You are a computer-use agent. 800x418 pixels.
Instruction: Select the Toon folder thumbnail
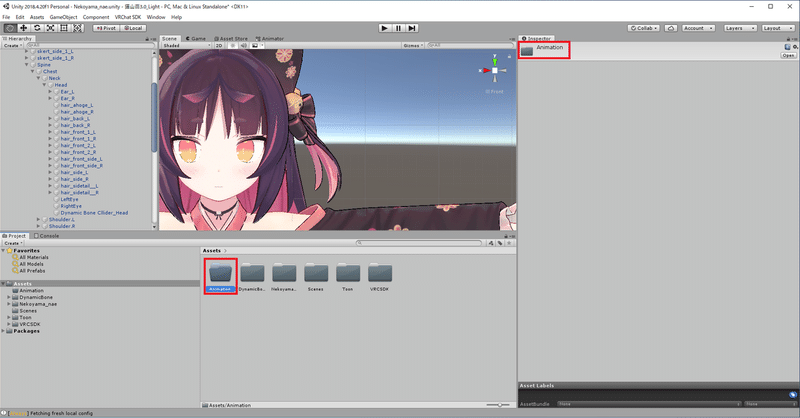(x=347, y=276)
